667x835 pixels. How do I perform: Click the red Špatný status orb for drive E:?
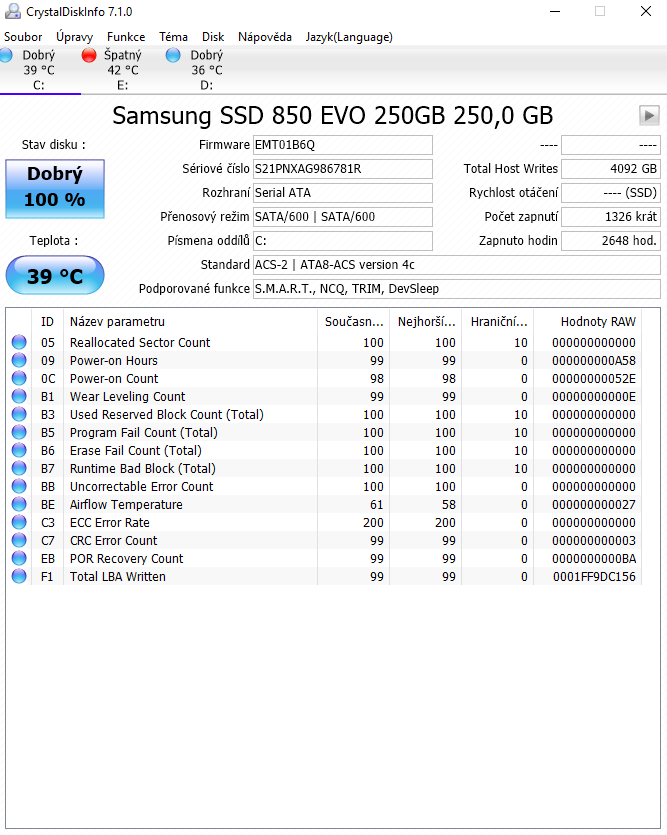click(89, 55)
